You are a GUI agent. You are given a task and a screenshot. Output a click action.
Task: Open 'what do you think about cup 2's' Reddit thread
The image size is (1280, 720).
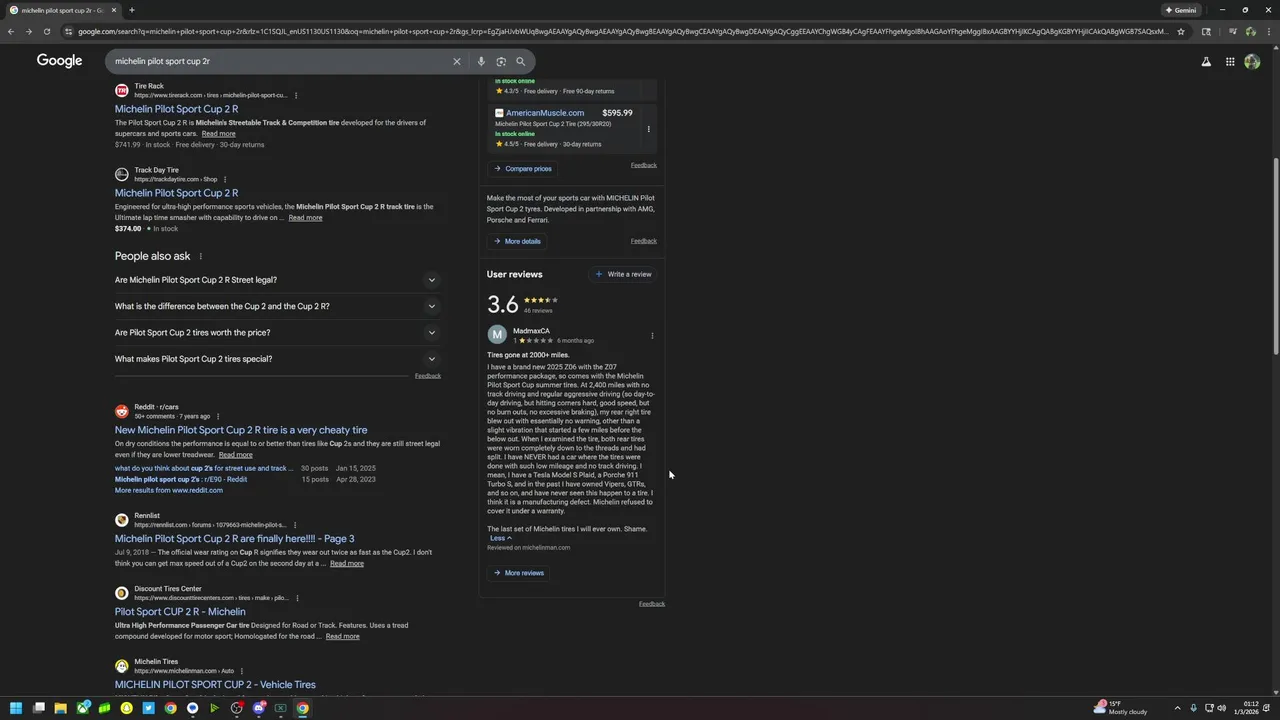click(x=204, y=468)
